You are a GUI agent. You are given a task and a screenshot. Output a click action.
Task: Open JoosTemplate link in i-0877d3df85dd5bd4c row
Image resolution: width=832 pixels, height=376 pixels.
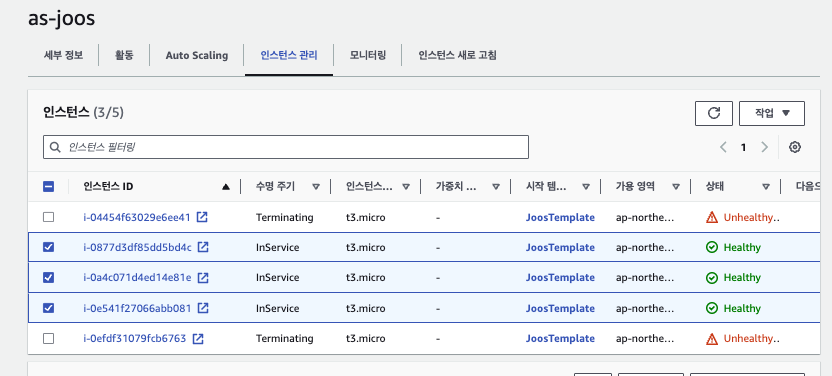click(560, 247)
